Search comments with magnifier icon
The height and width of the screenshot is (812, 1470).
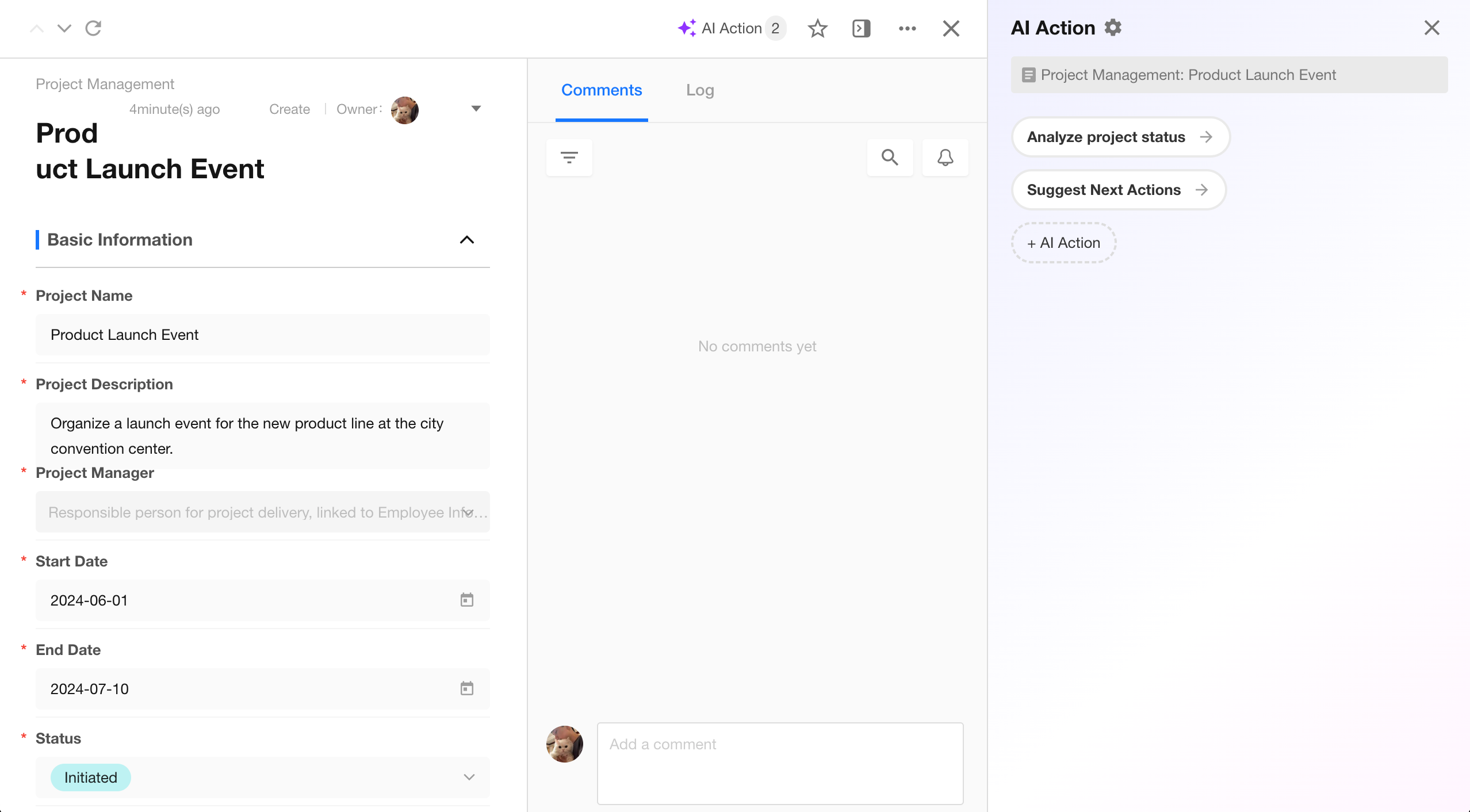click(890, 157)
